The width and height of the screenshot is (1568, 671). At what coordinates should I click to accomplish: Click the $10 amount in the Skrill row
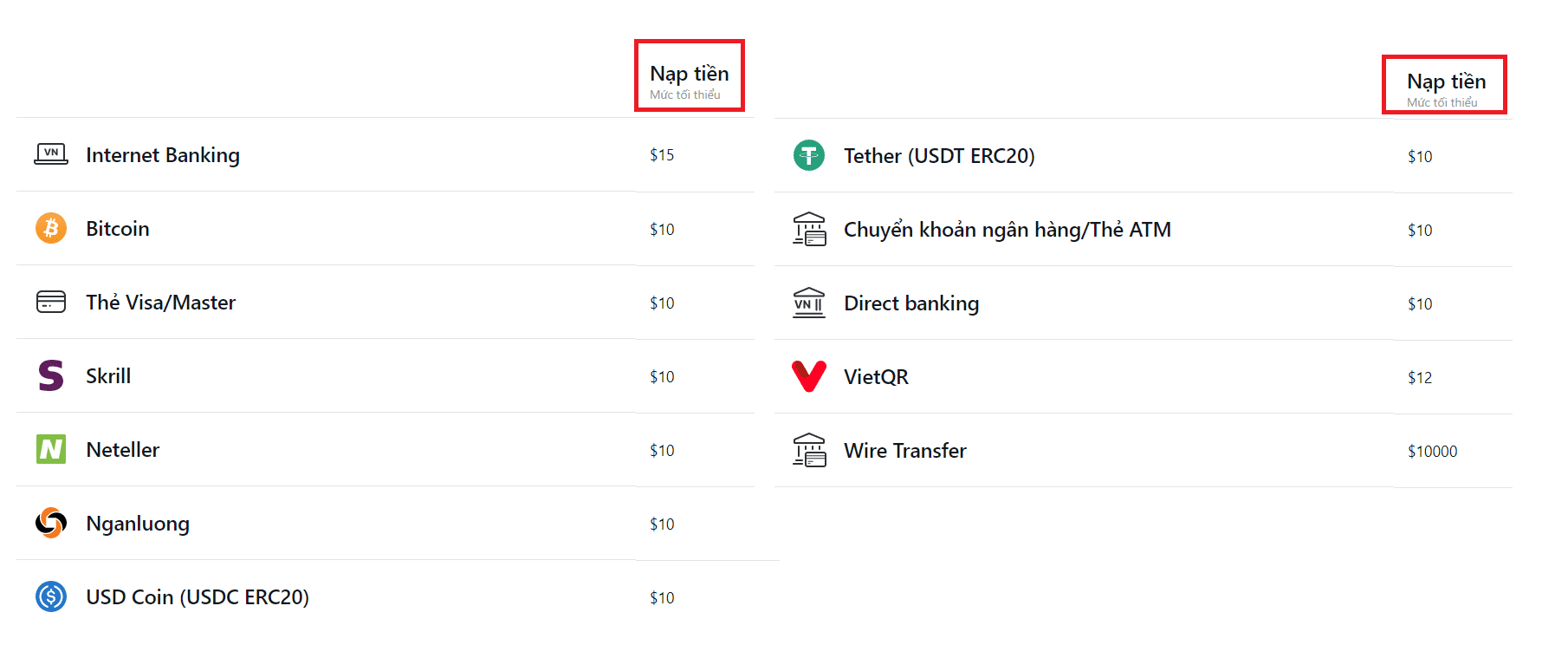[662, 376]
